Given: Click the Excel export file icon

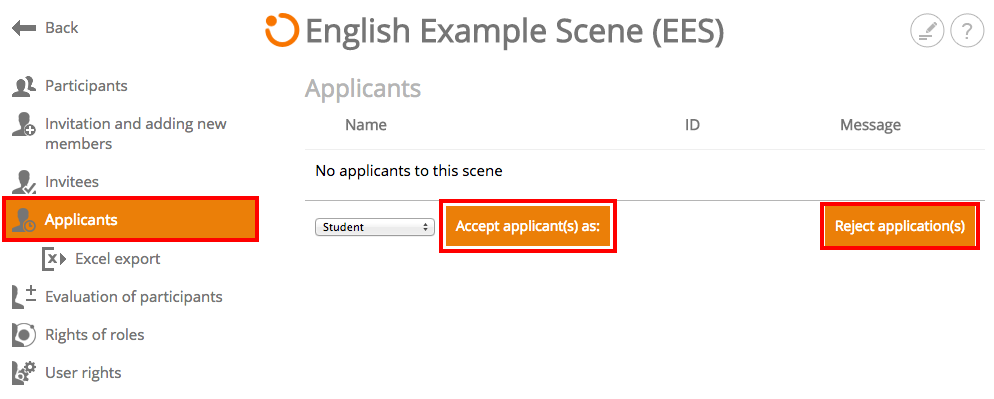Looking at the screenshot, I should (x=54, y=259).
